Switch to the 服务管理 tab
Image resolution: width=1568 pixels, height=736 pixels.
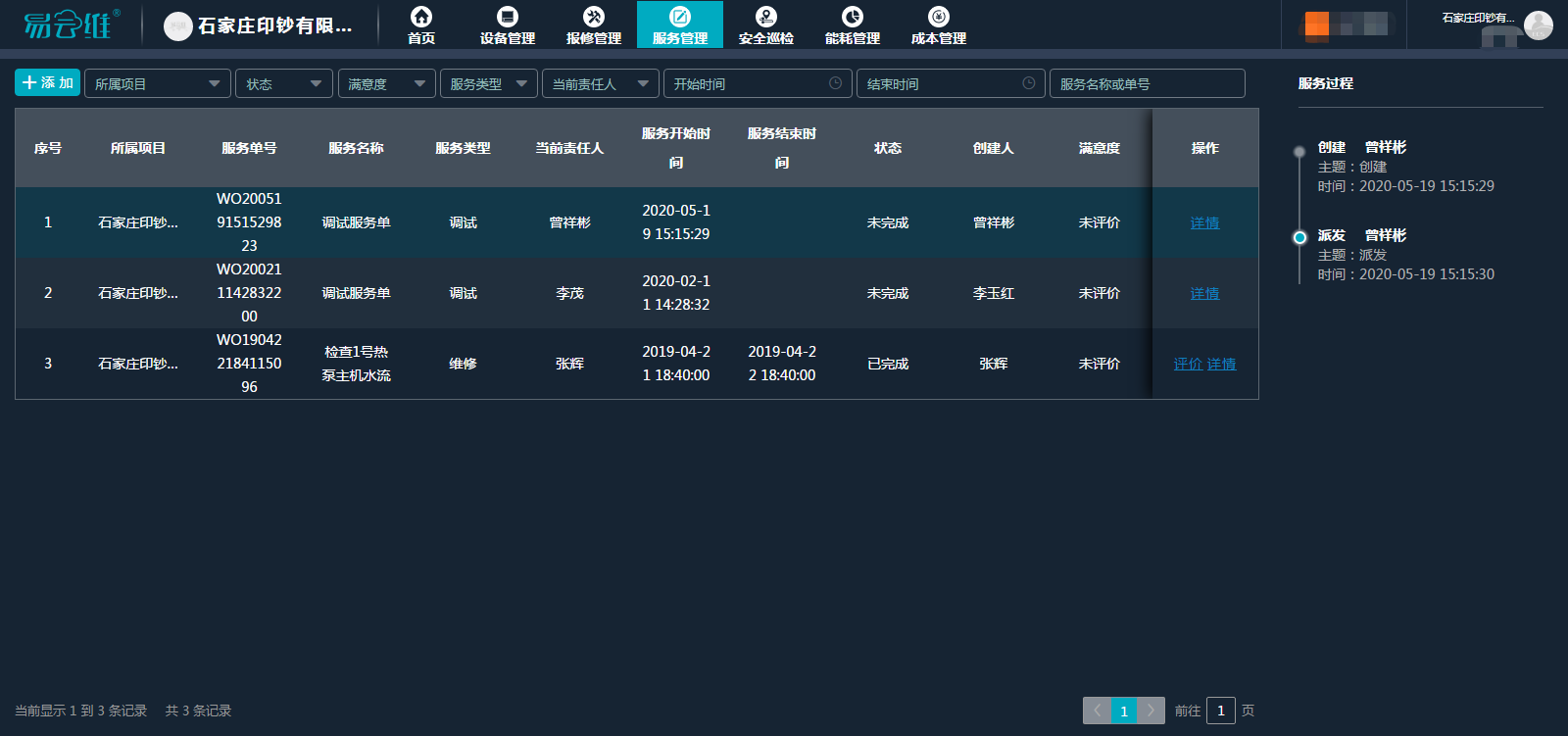coord(680,25)
